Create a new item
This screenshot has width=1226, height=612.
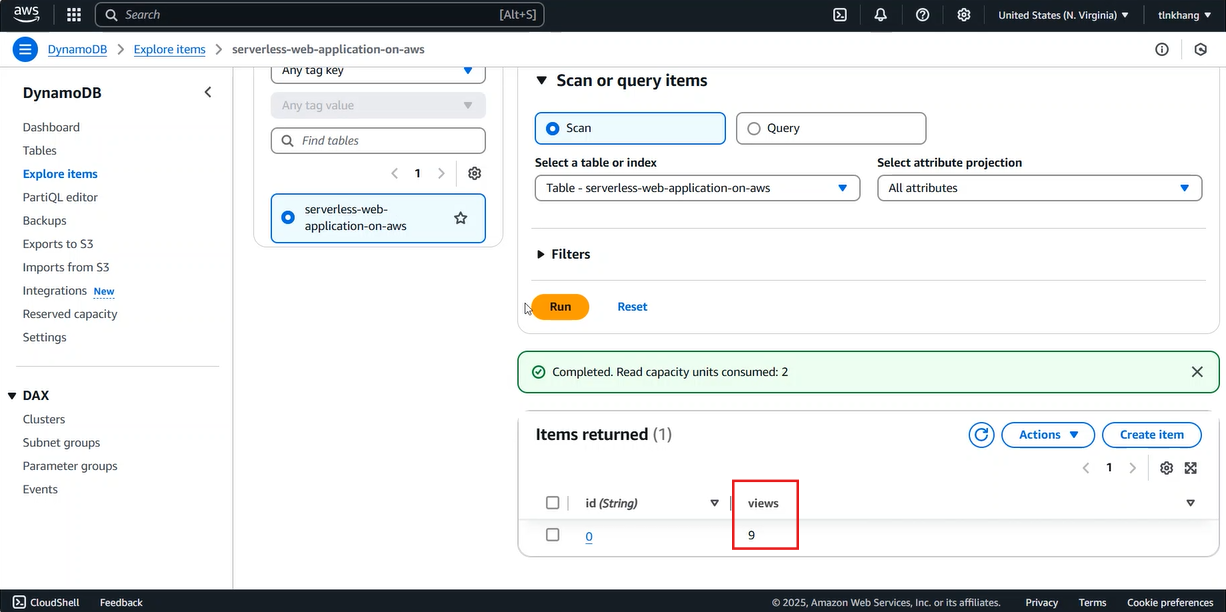pyautogui.click(x=1152, y=435)
